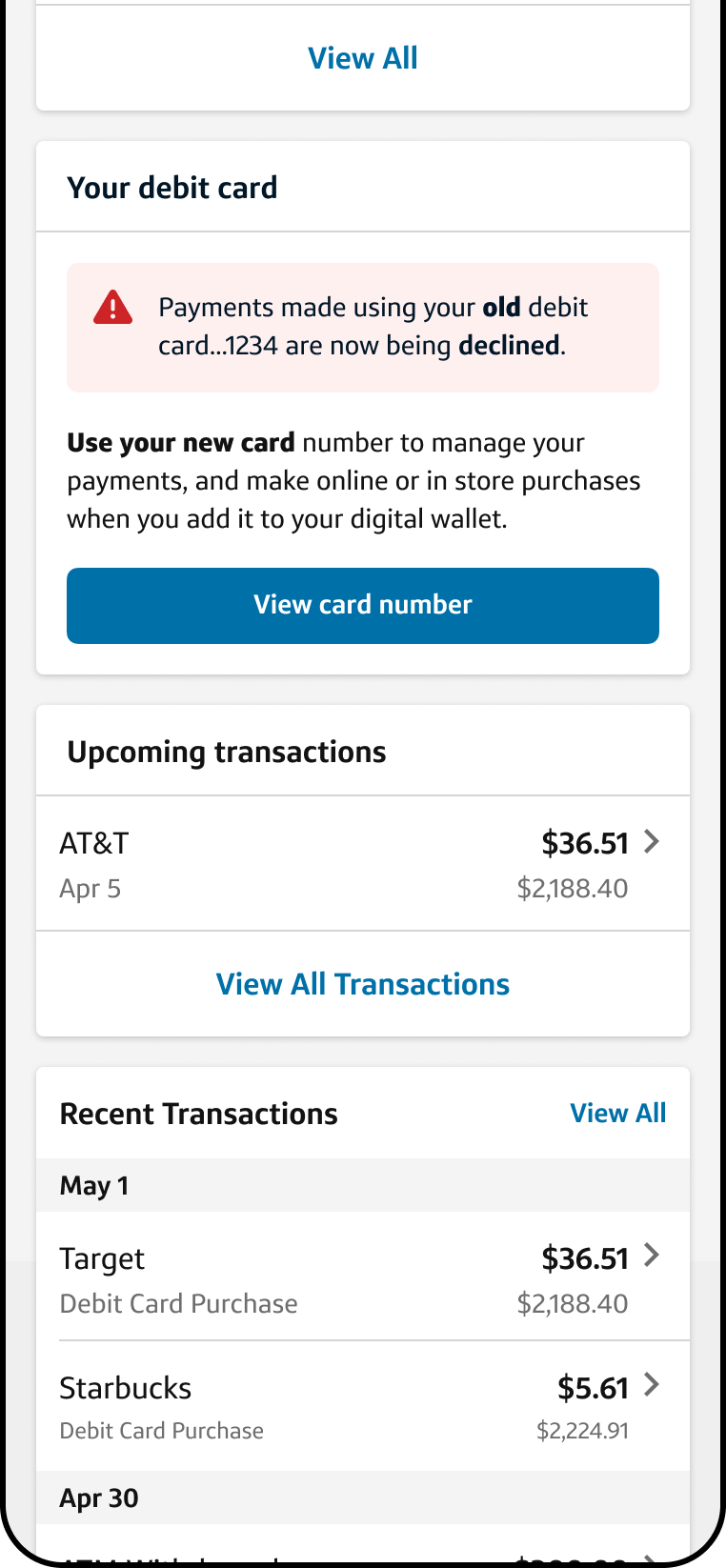Screen dimensions: 726x1568
Task: Select the May 1 date header
Action: pyautogui.click(x=94, y=1186)
